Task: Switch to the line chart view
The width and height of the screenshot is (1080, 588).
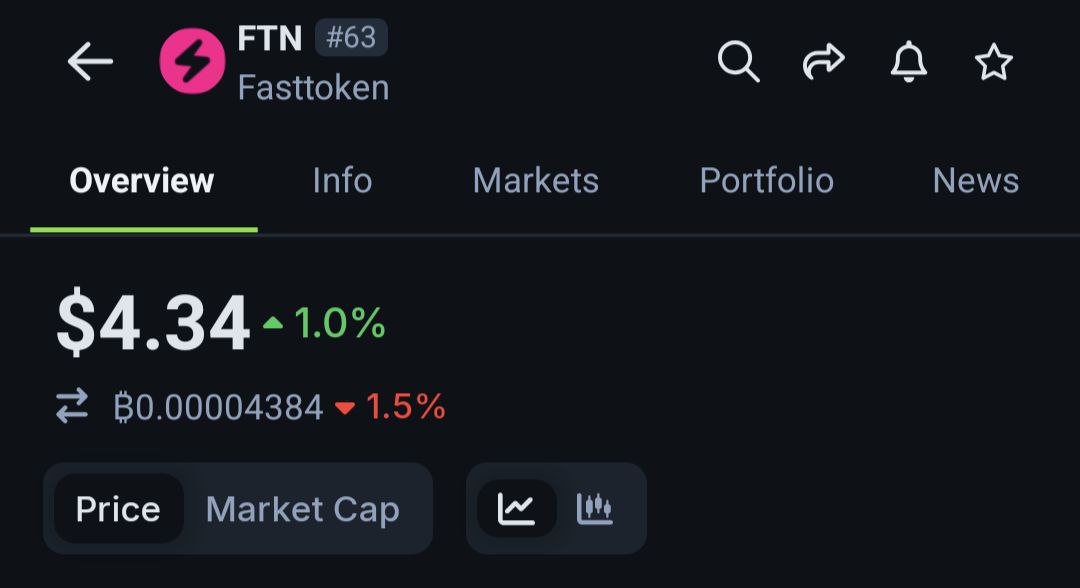Action: tap(517, 509)
